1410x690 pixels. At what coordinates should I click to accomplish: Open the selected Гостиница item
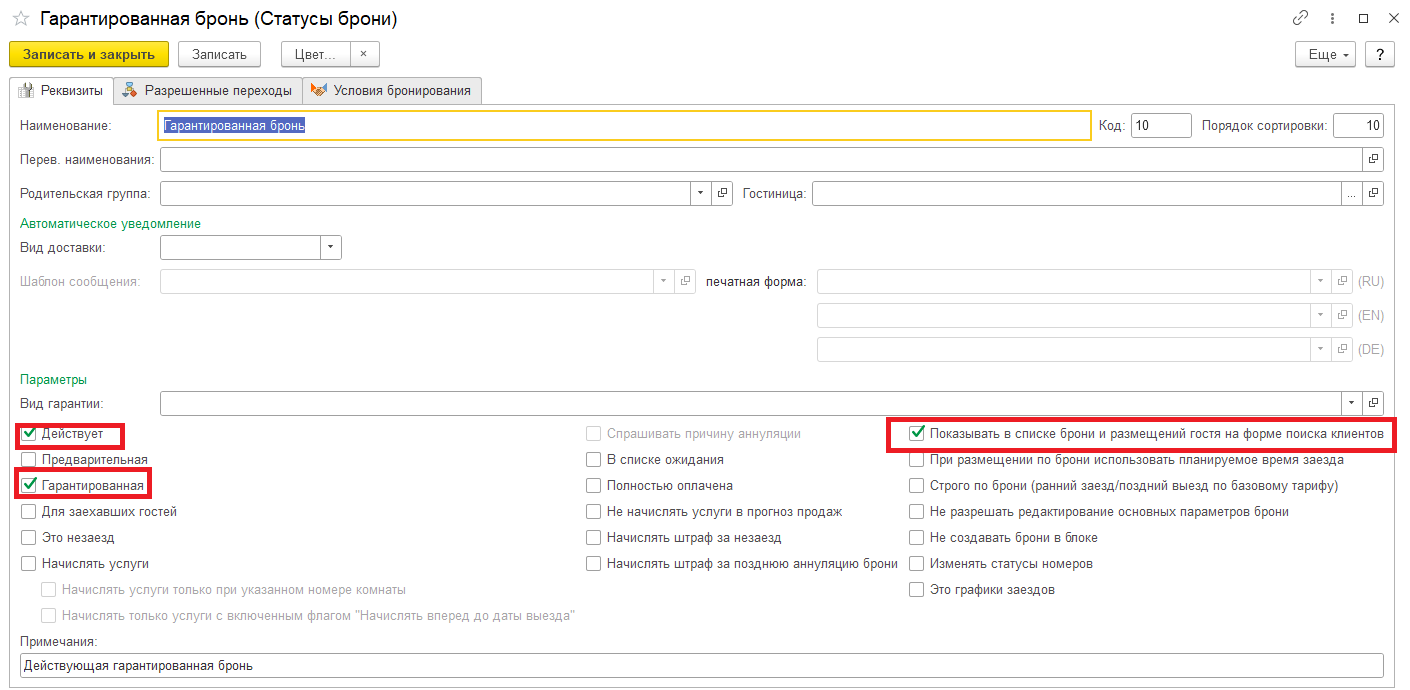click(1374, 193)
